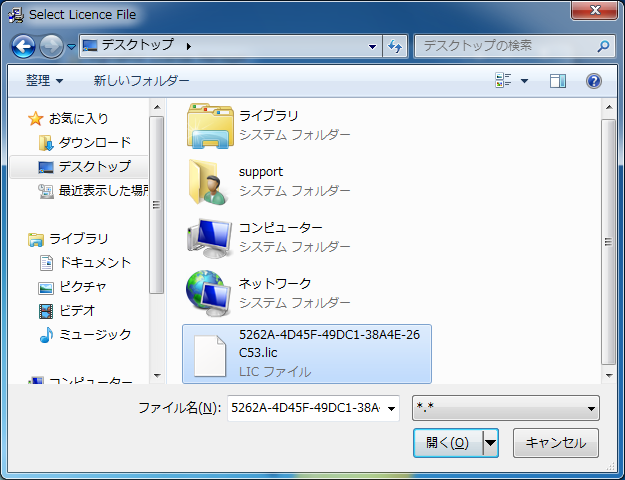Expand the デスクトップ breadcrumb arrow
Viewport: 625px width, 480px height.
tap(189, 47)
